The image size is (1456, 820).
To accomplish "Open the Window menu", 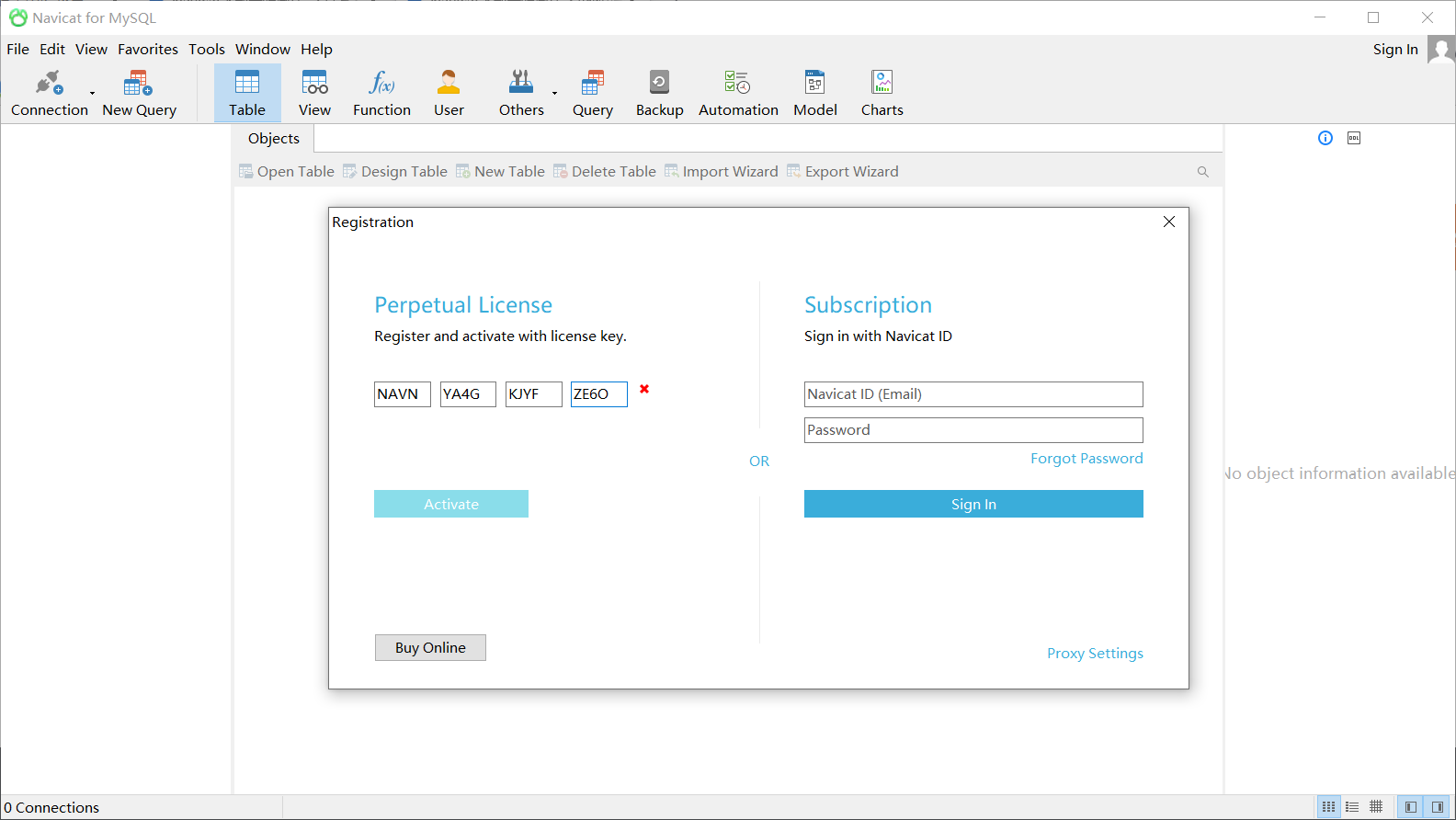I will point(263,50).
